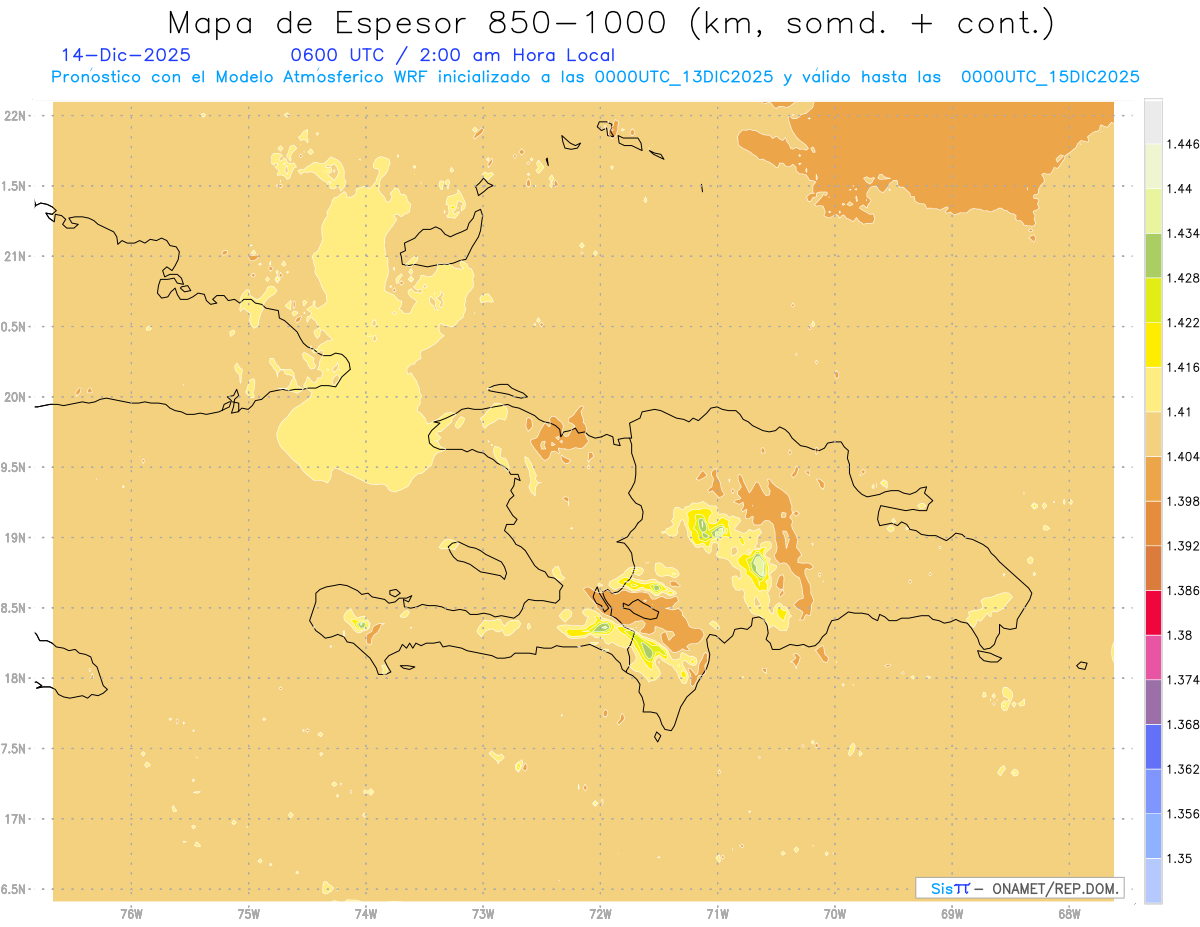
Task: Click the date label '14-Dic-2025'
Action: click(x=126, y=55)
